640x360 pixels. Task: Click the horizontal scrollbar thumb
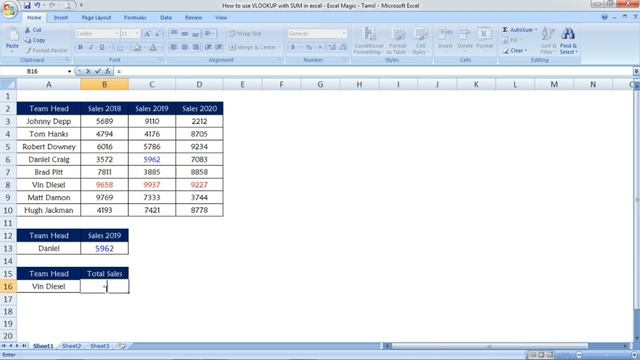pyautogui.click(x=489, y=346)
